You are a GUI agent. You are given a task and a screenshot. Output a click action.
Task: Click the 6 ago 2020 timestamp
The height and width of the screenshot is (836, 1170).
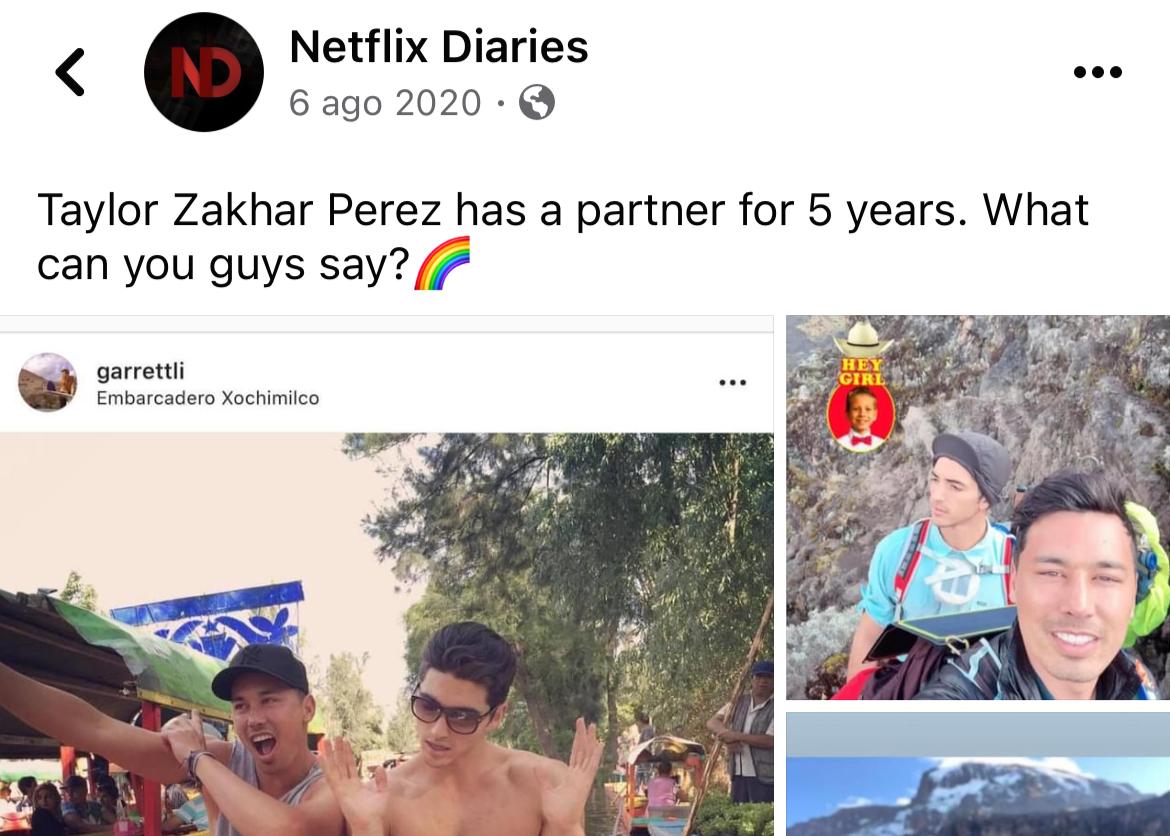[x=385, y=103]
